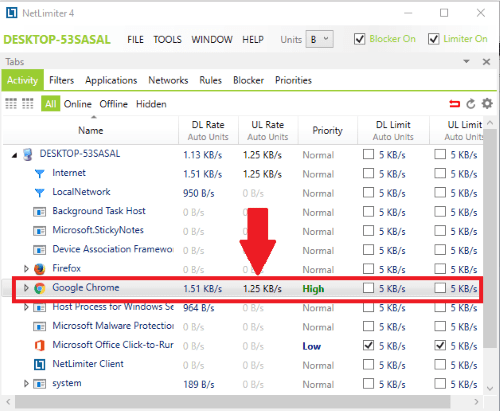Switch to the Applications tab
The width and height of the screenshot is (500, 411).
click(x=111, y=80)
